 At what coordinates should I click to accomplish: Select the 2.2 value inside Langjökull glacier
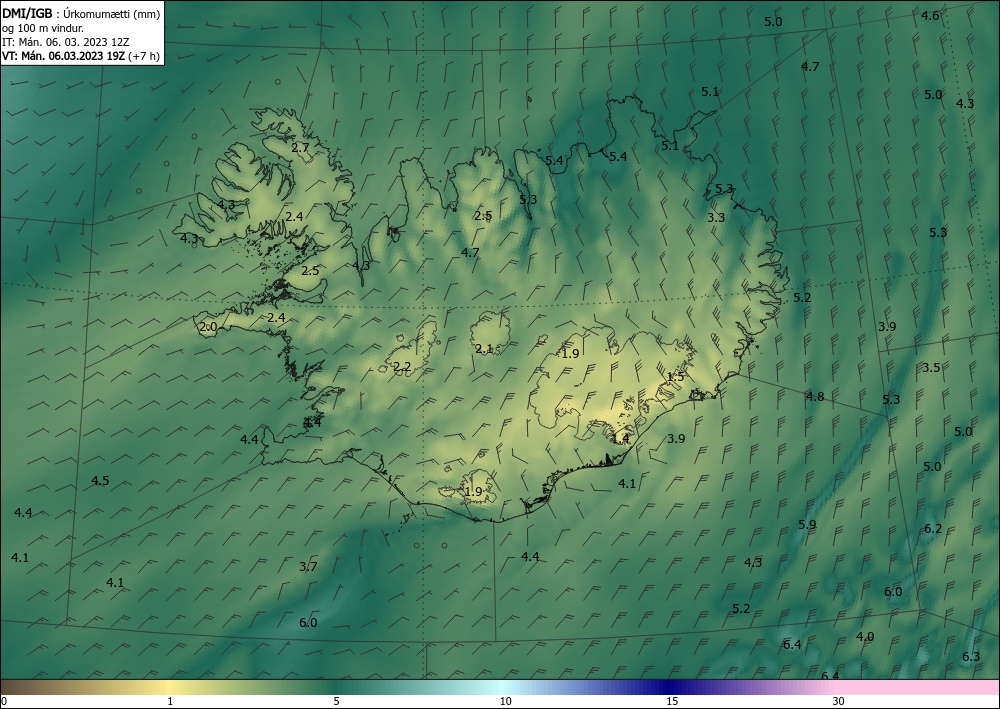(x=402, y=367)
